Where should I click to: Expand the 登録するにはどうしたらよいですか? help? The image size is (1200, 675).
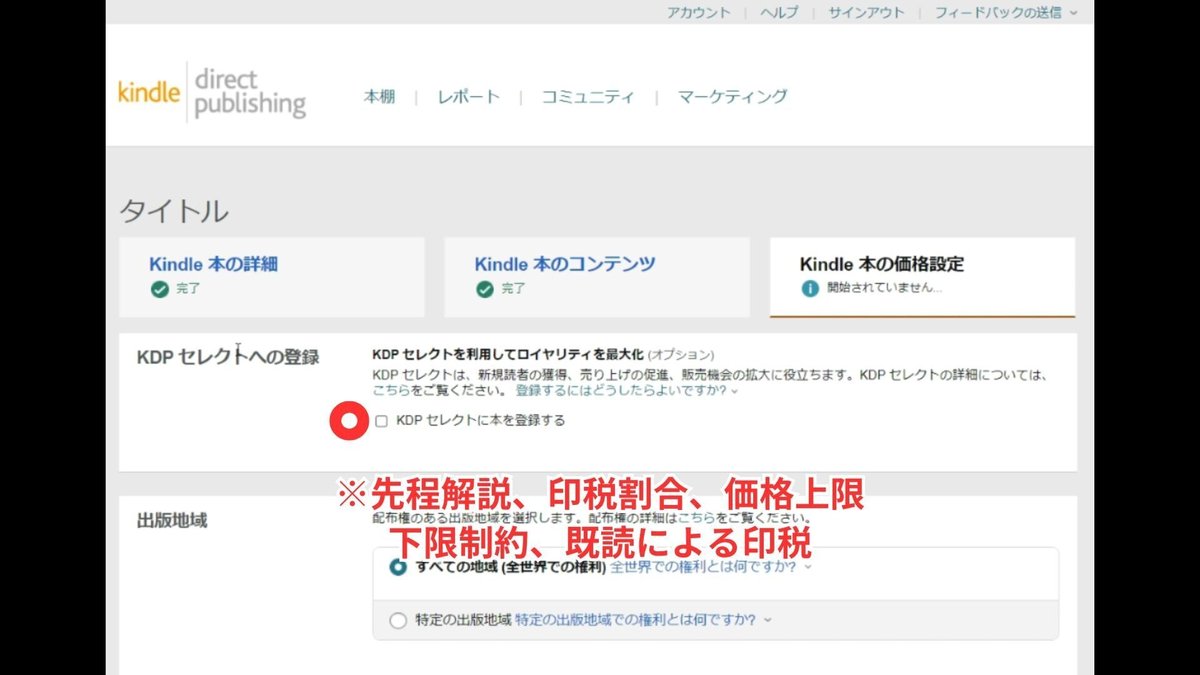[627, 390]
